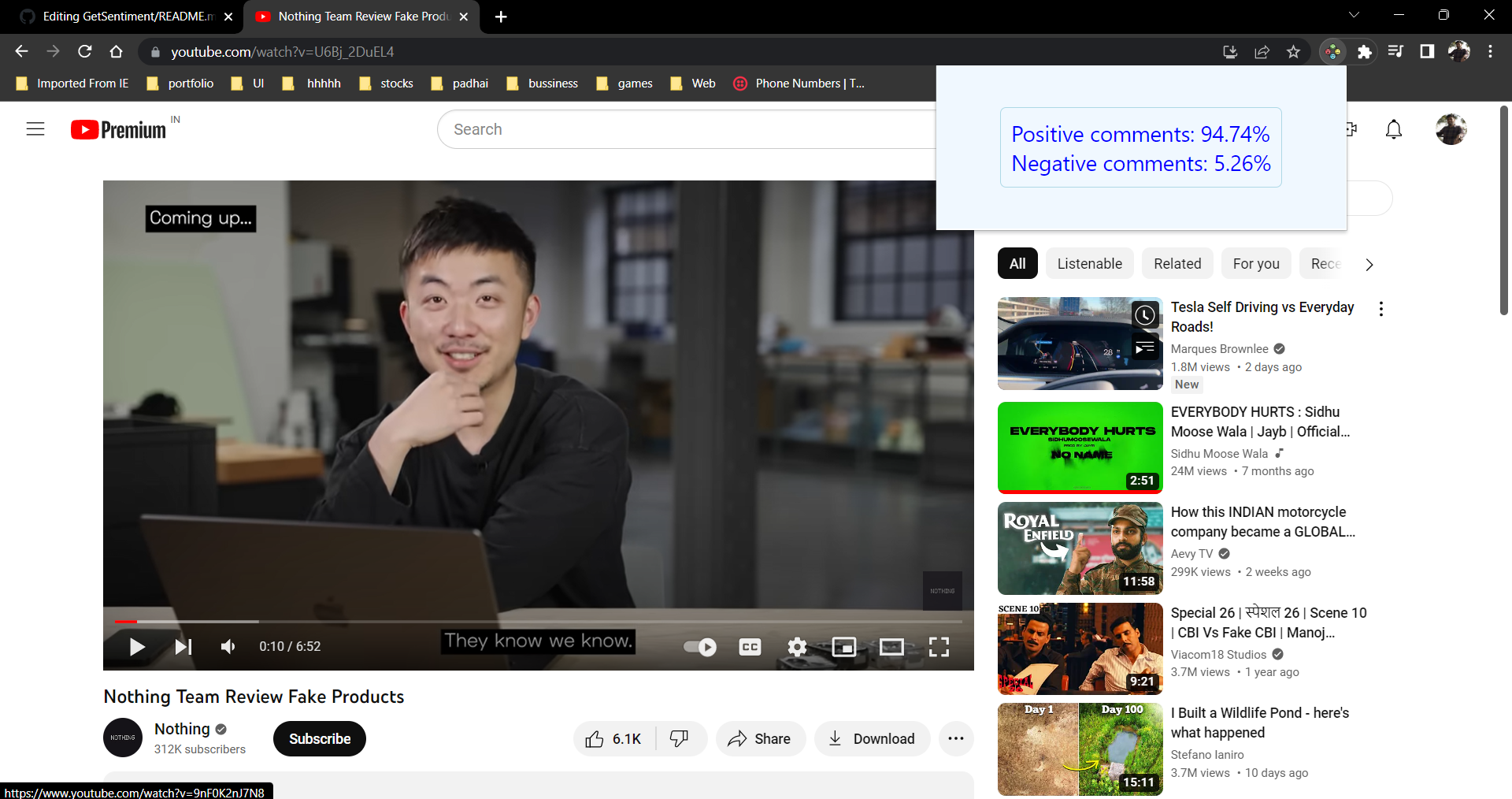Open Chrome three-dot menu
The width and height of the screenshot is (1512, 799).
tap(1490, 52)
